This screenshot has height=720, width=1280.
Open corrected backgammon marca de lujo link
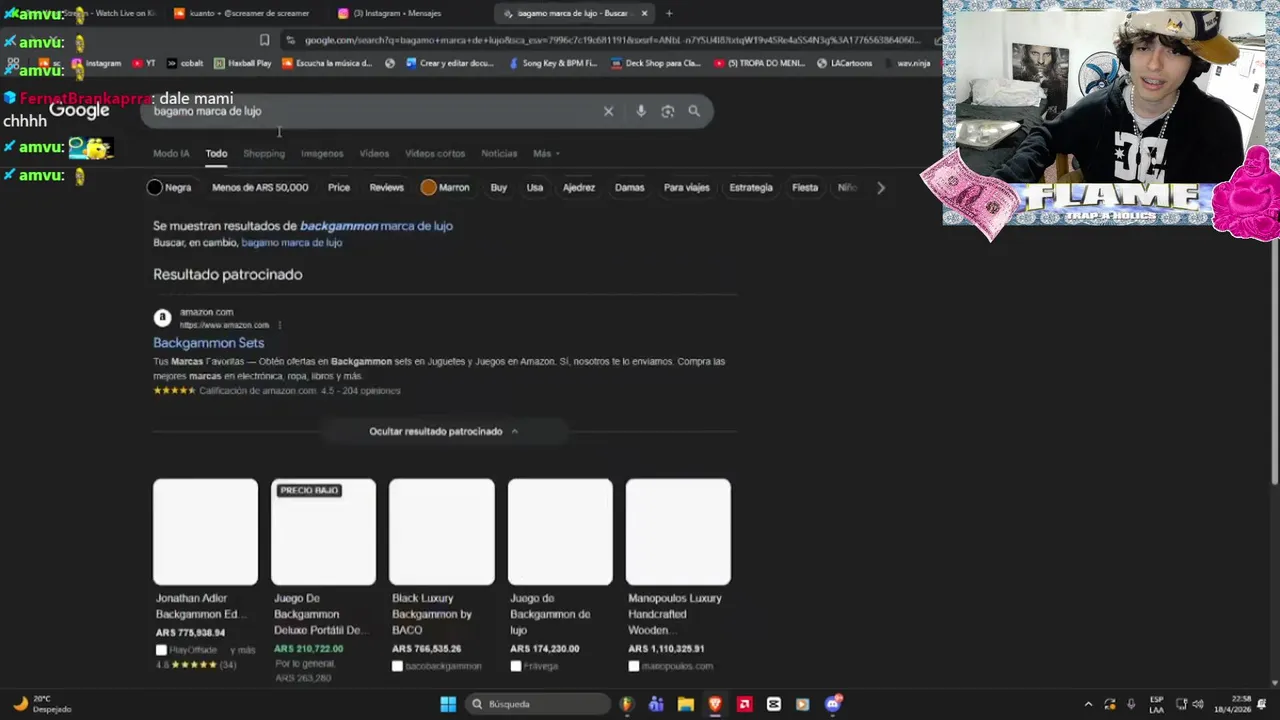tap(376, 226)
